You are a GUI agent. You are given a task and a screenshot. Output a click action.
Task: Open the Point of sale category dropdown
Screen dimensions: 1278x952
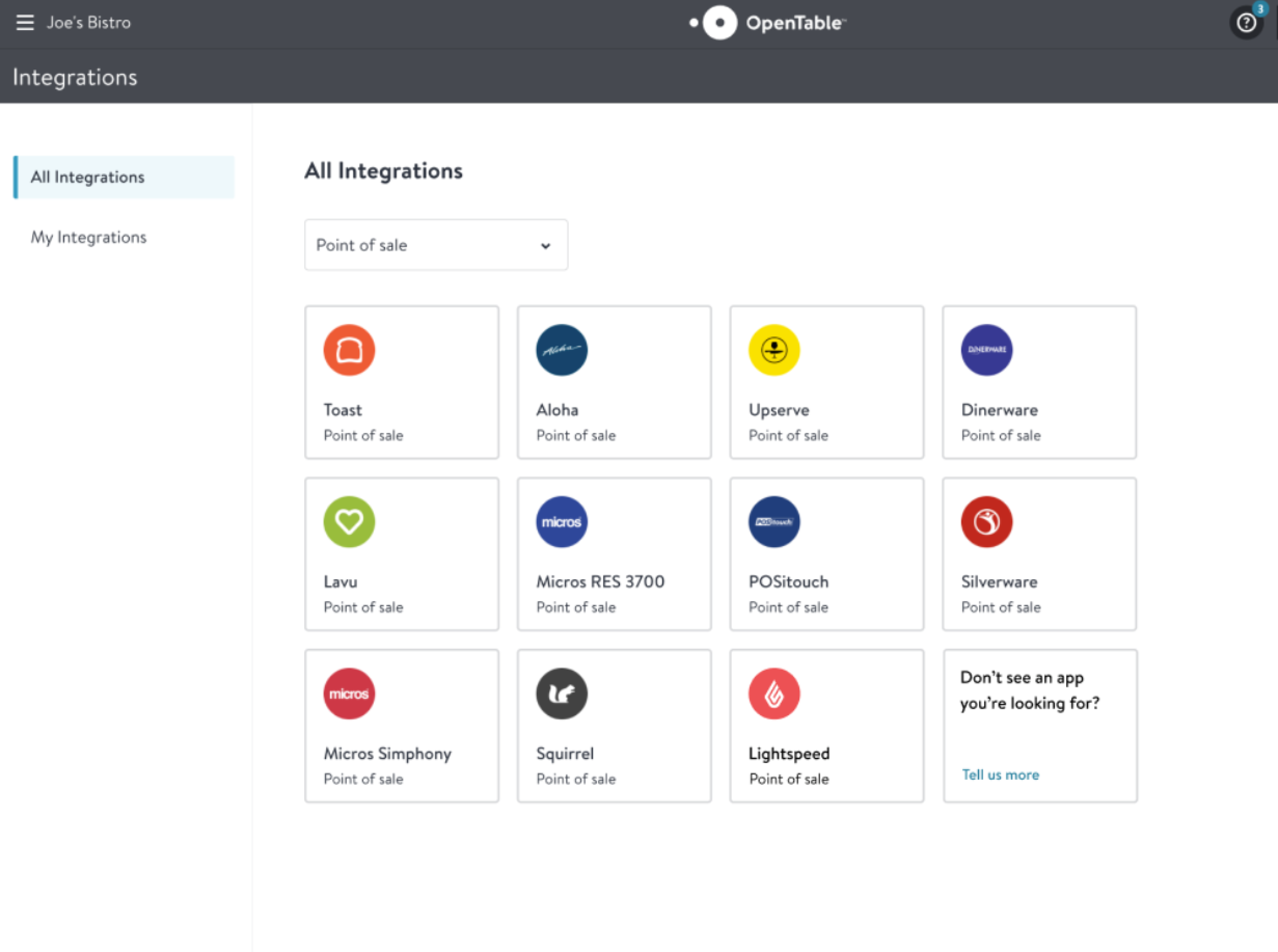tap(436, 245)
